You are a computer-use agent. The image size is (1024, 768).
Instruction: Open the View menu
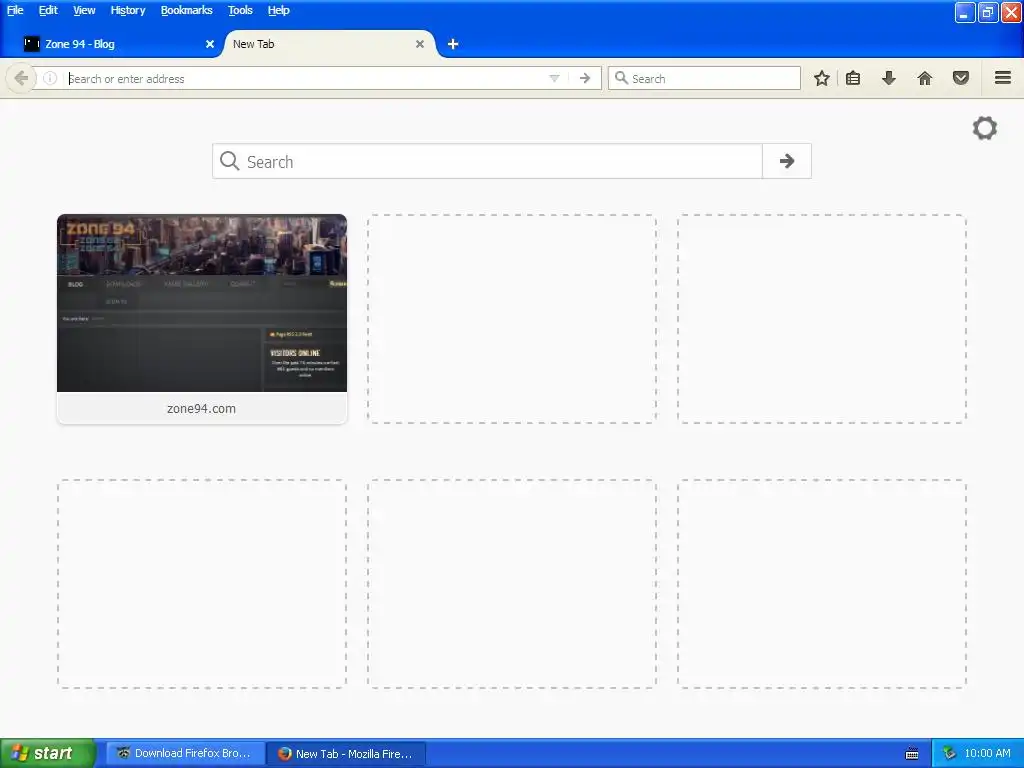pyautogui.click(x=84, y=10)
